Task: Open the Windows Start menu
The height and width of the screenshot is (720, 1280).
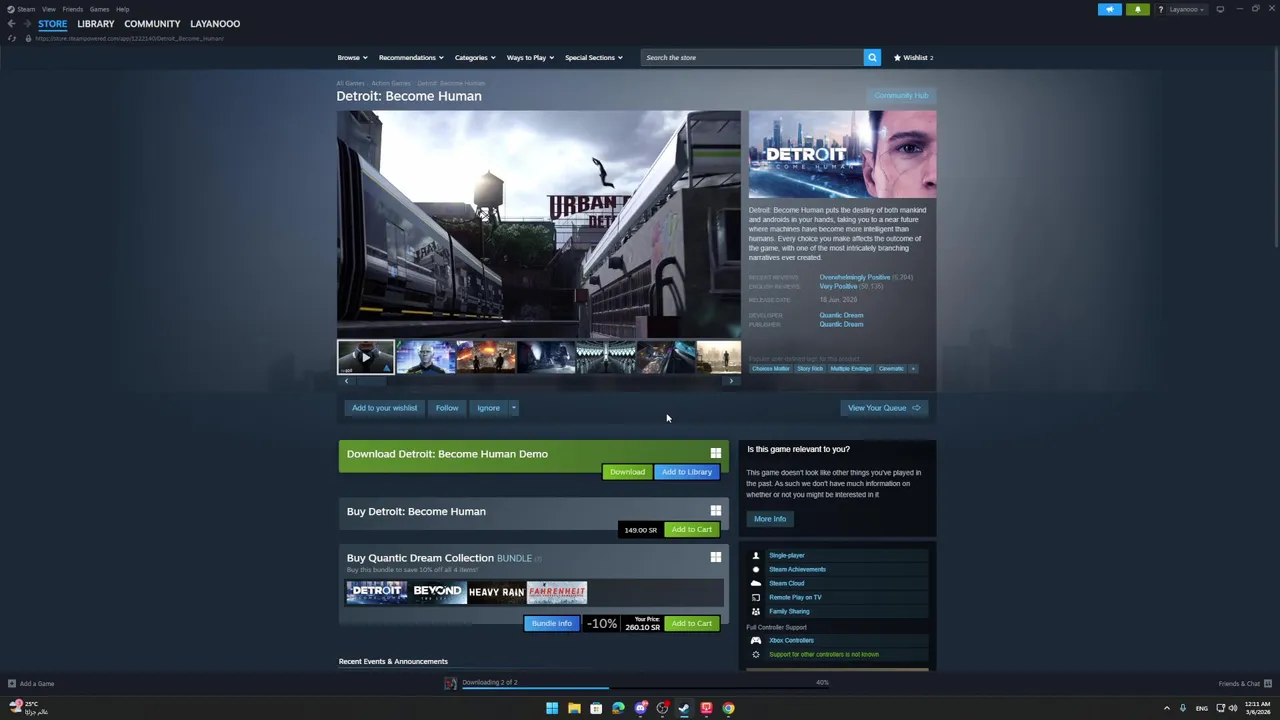Action: [552, 708]
